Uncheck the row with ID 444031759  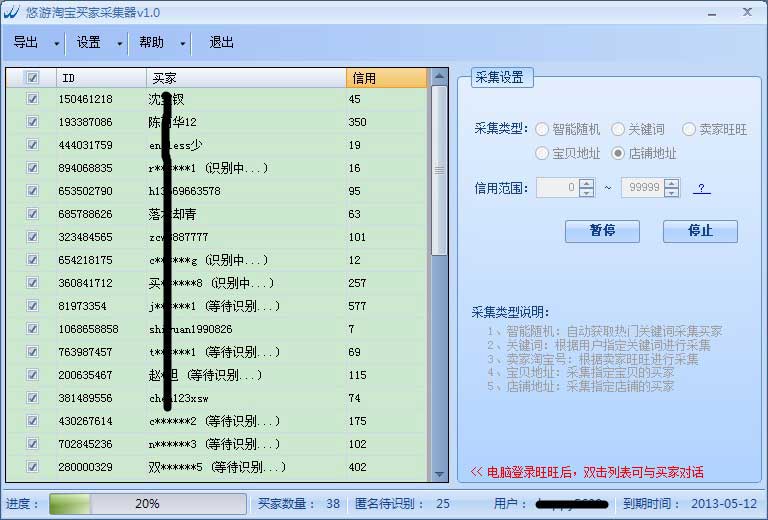pos(32,144)
